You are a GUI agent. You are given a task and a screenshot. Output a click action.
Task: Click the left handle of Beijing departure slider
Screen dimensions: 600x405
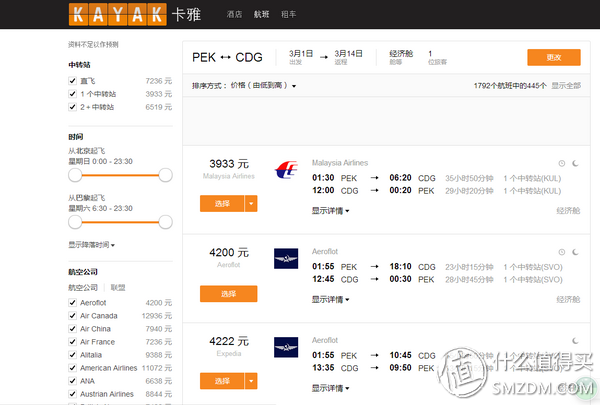pos(75,175)
